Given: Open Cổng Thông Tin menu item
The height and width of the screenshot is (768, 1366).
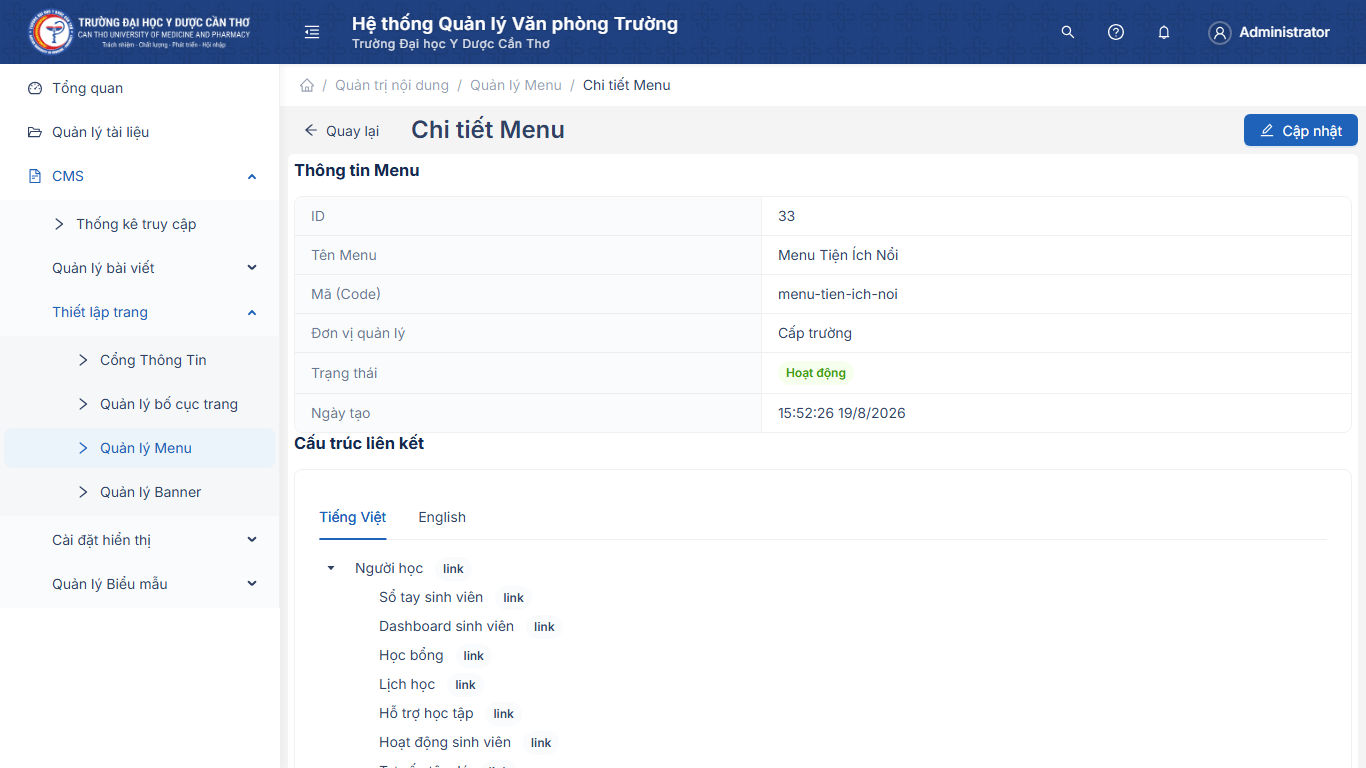Looking at the screenshot, I should point(139,360).
